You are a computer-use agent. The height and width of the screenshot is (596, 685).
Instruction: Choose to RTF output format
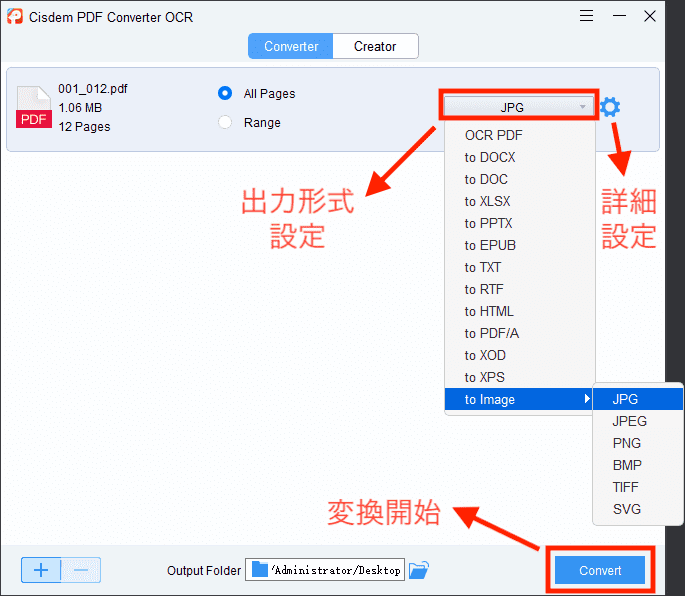tap(520, 289)
